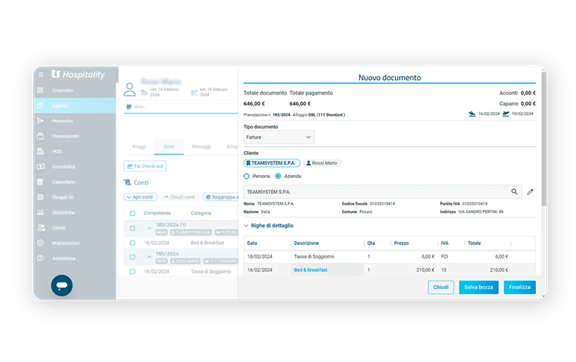
Task: Open the Preventivi paper-plane icon
Action: click(x=40, y=121)
